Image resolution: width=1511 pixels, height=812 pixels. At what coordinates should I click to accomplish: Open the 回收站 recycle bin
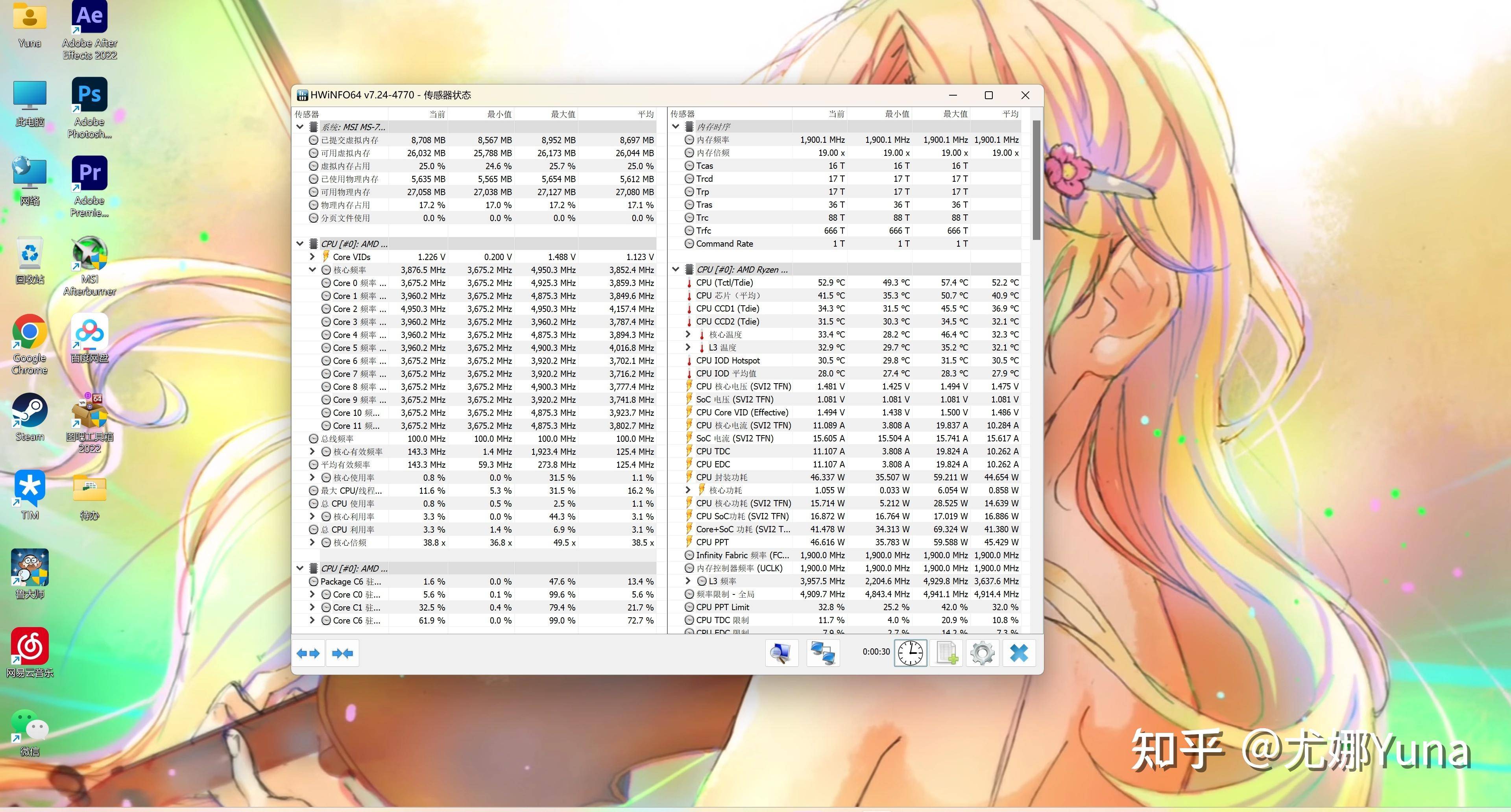click(x=30, y=260)
